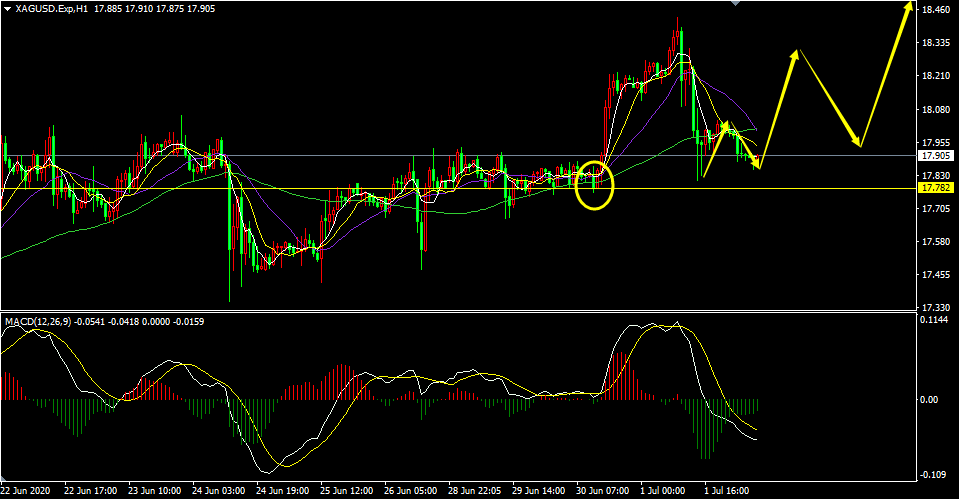
Task: Click the 18.335 price axis value
Action: coord(936,43)
